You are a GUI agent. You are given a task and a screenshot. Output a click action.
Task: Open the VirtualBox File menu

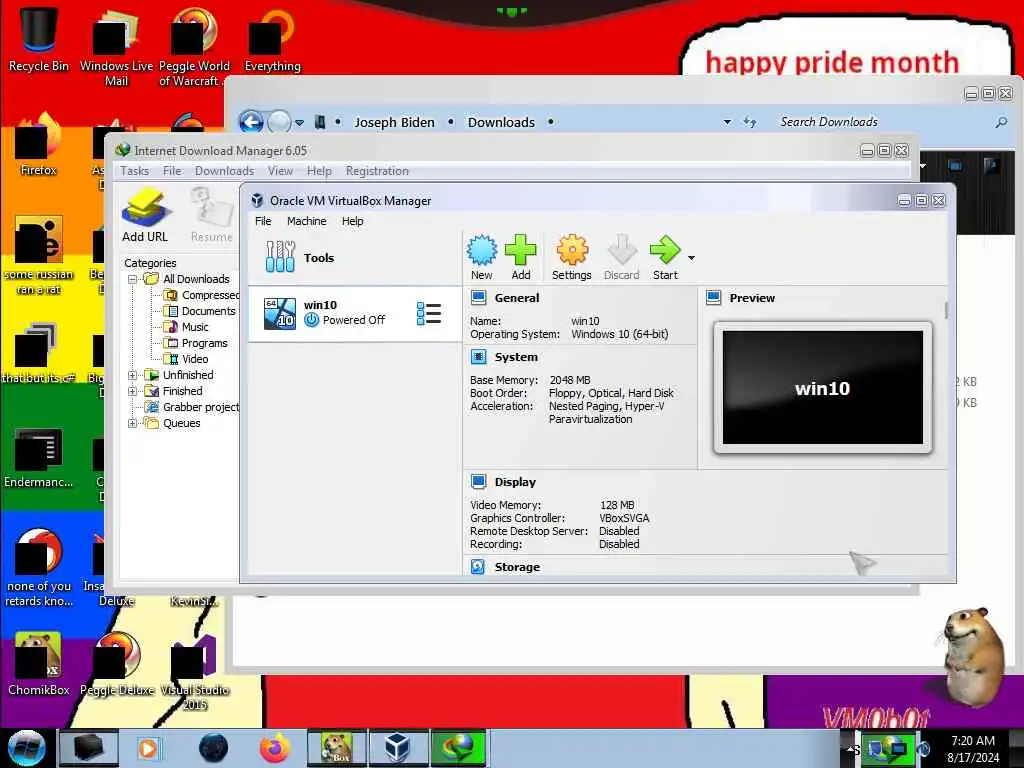[x=263, y=221]
